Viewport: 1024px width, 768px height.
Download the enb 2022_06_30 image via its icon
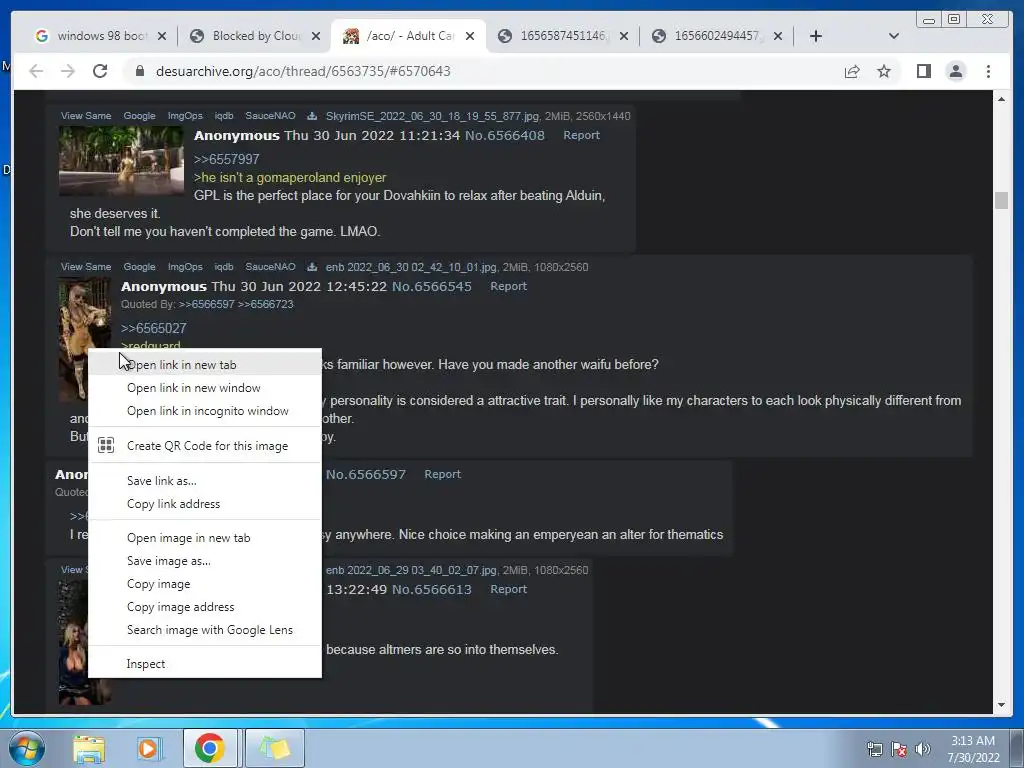[x=312, y=267]
